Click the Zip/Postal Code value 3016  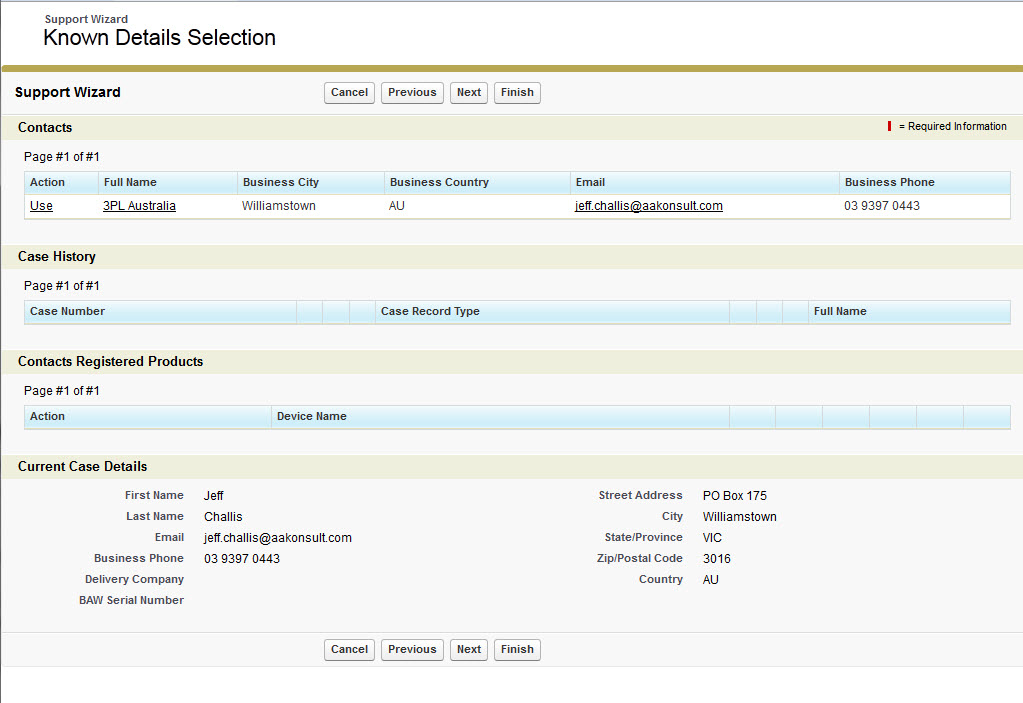[x=716, y=559]
